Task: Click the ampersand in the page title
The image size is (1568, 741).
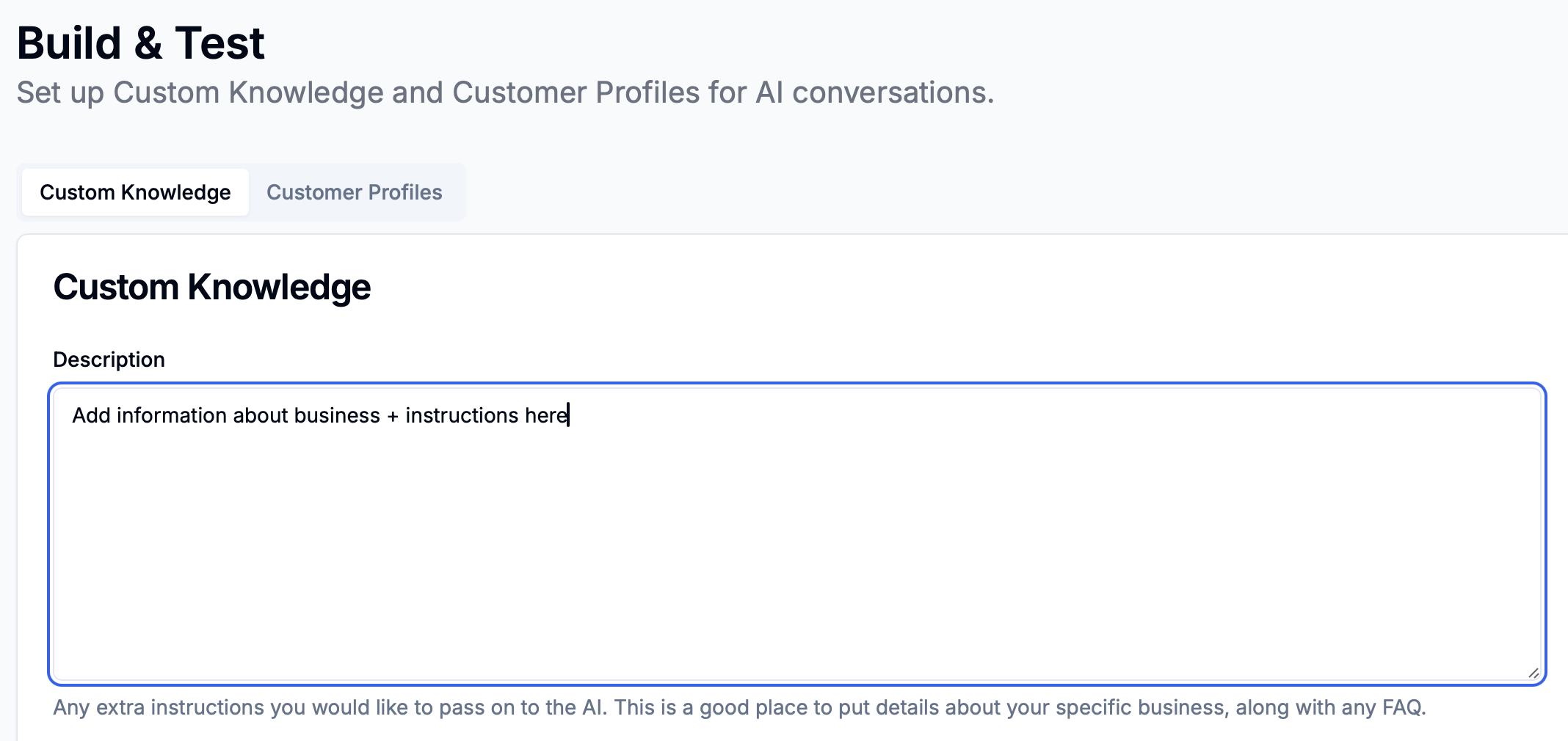Action: 148,43
